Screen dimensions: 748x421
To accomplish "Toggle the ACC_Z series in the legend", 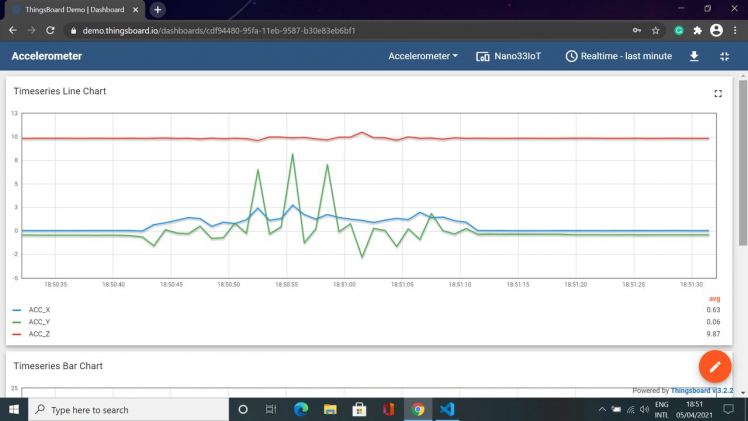I will pos(39,334).
